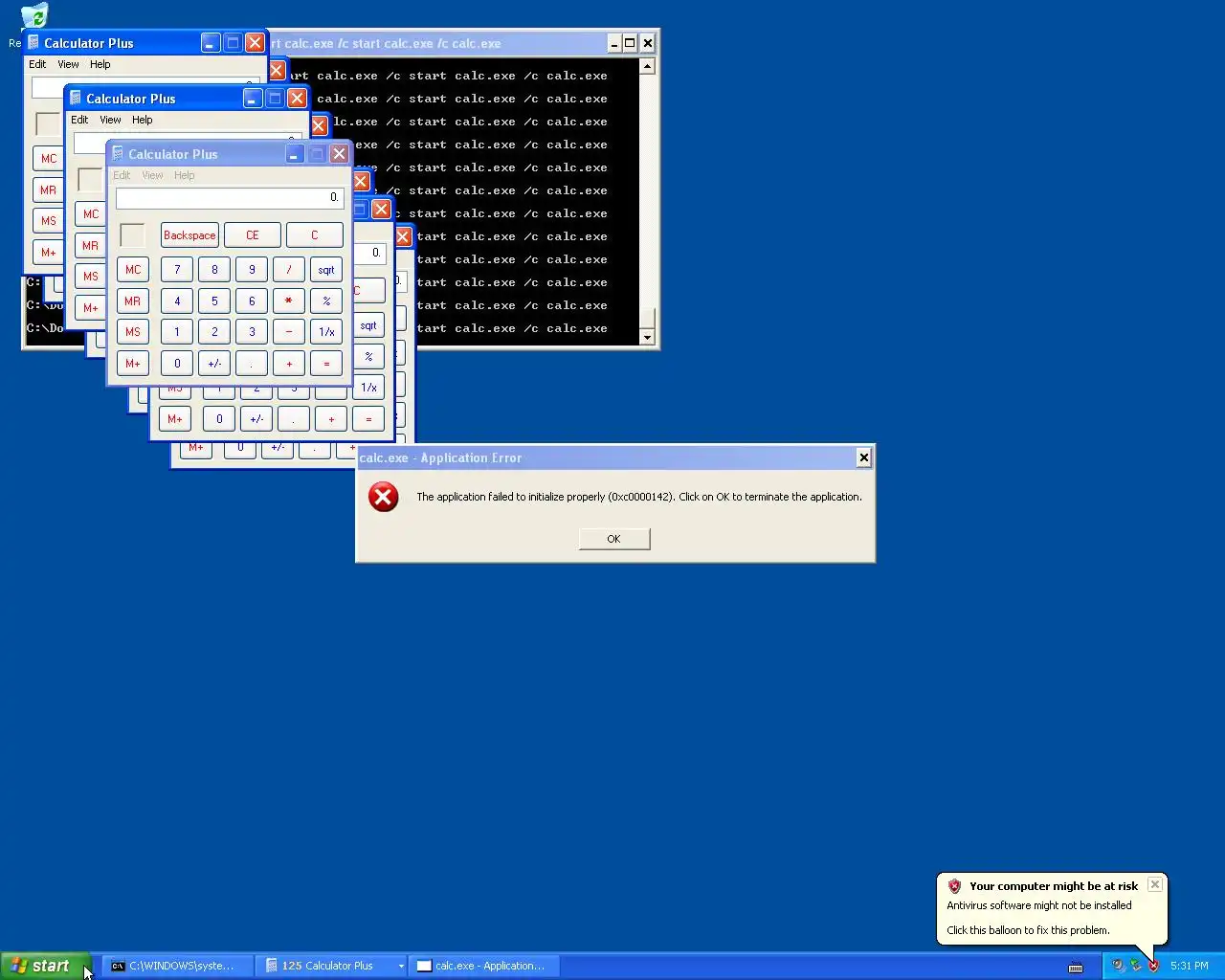
Task: Click the 9 key on the front calculator
Action: [x=252, y=270]
